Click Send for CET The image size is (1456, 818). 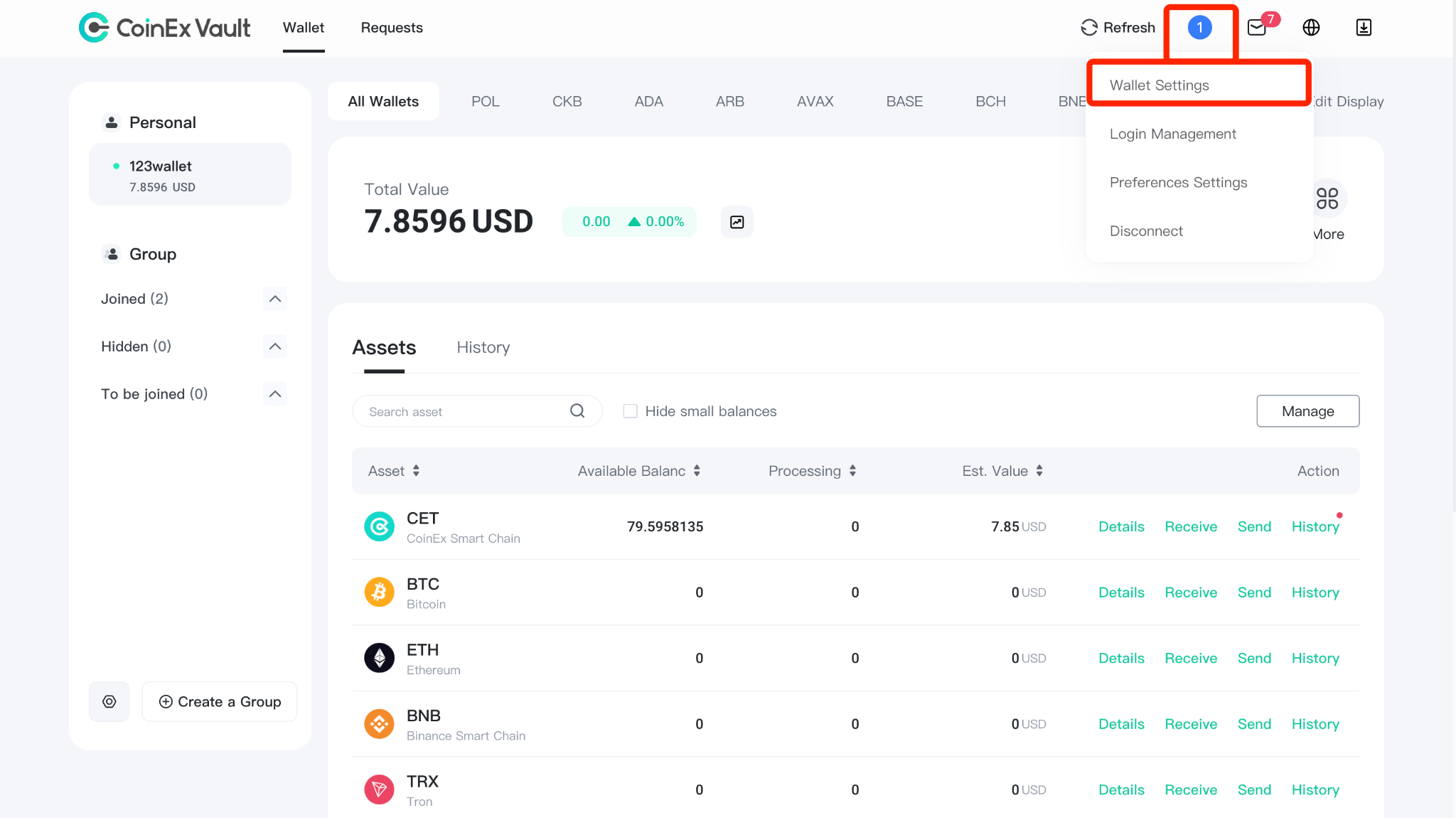[x=1254, y=527]
